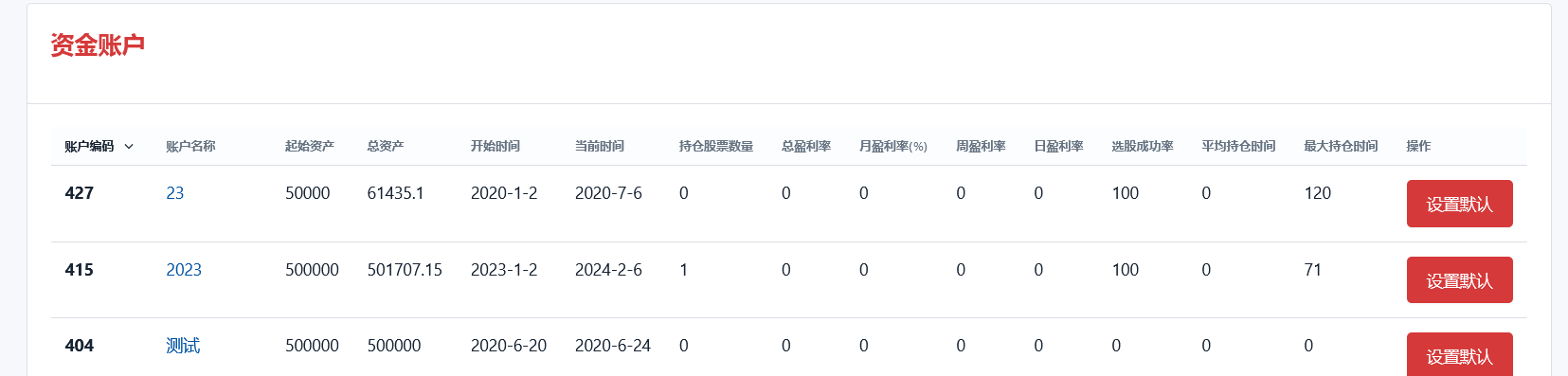Open the 测试 account link
1568x376 pixels.
click(x=183, y=346)
